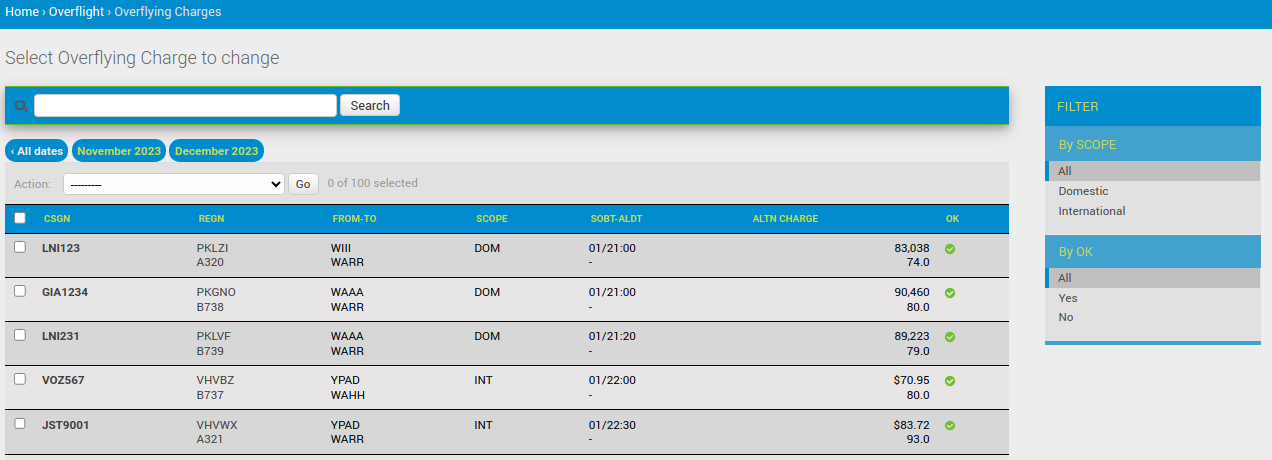Image resolution: width=1272 pixels, height=460 pixels.
Task: Focus the search text field
Action: (185, 106)
